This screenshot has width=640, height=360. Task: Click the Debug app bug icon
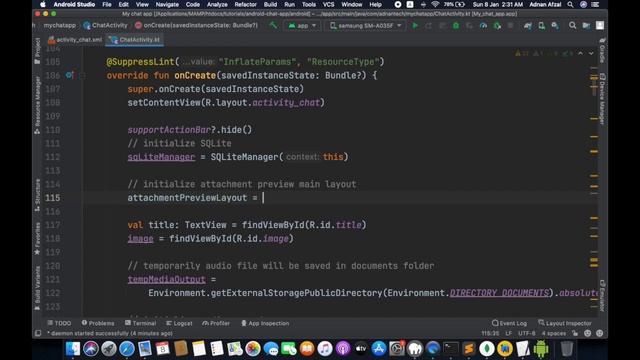(x=456, y=25)
